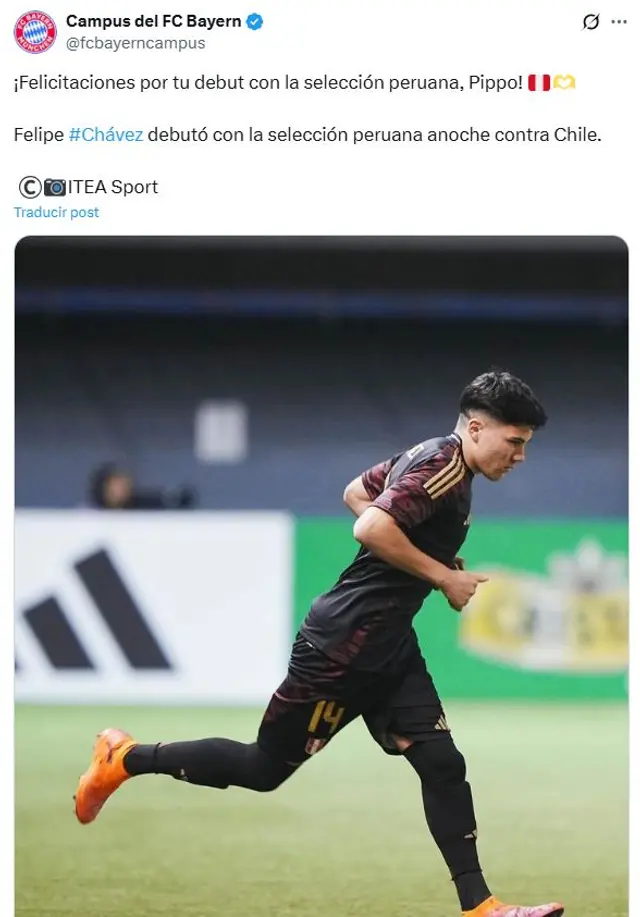
Task: Click the Adidas logo board in photo
Action: click(x=153, y=607)
